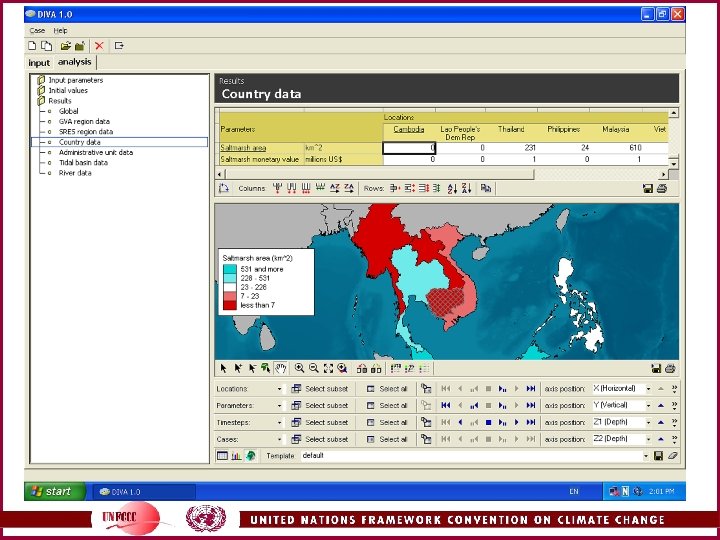Open the Timesteps dropdown arrow
720x540 pixels.
[279, 422]
